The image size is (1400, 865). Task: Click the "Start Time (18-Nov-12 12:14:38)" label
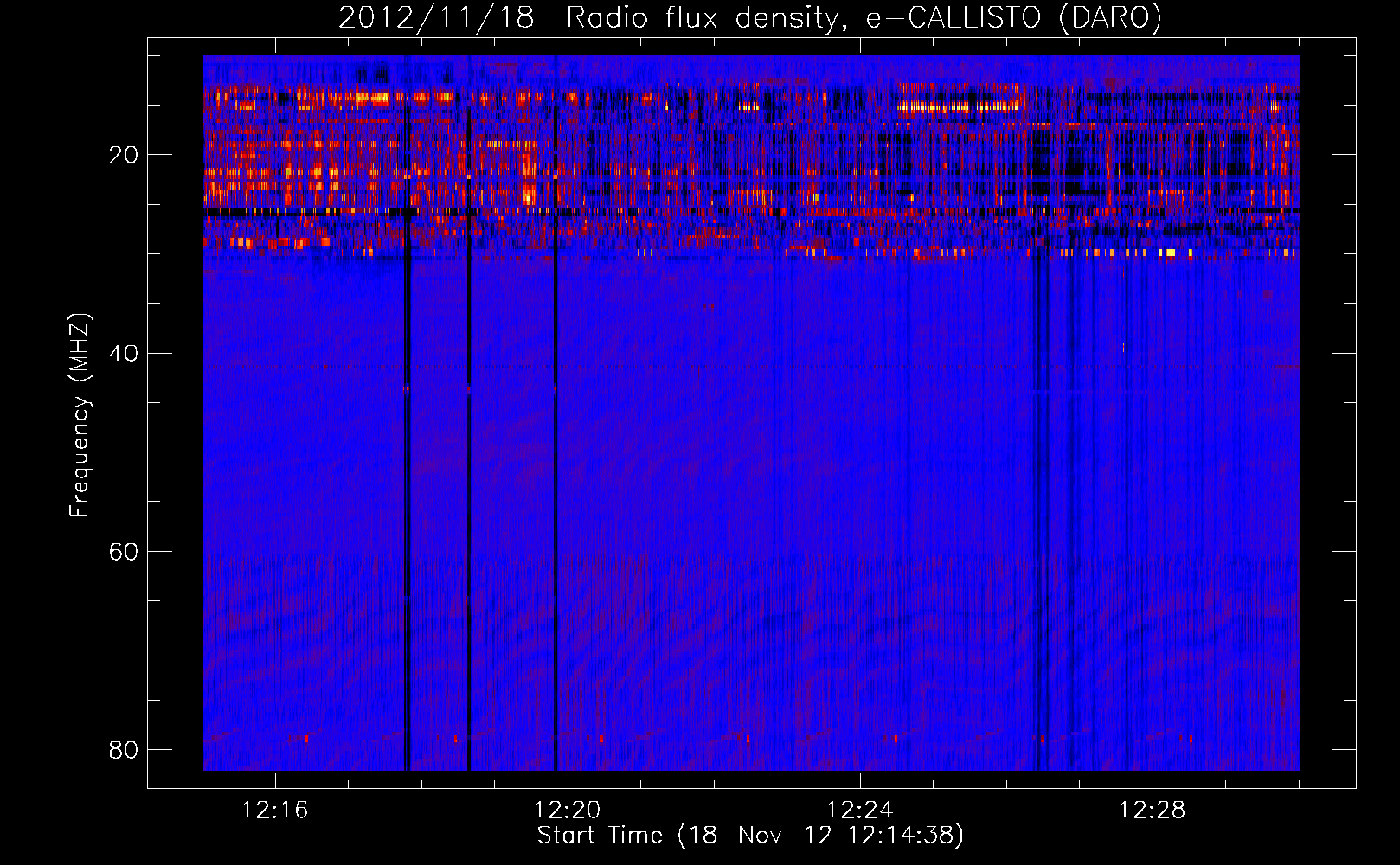[750, 836]
